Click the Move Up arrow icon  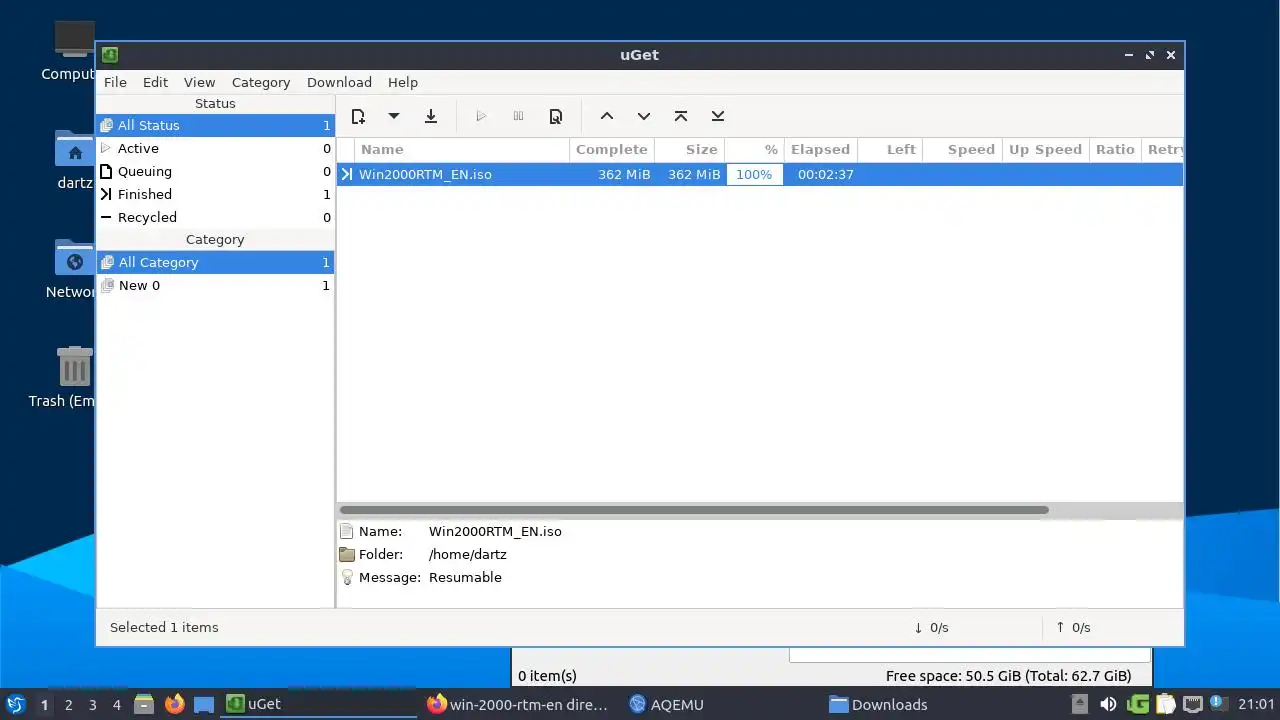tap(607, 117)
